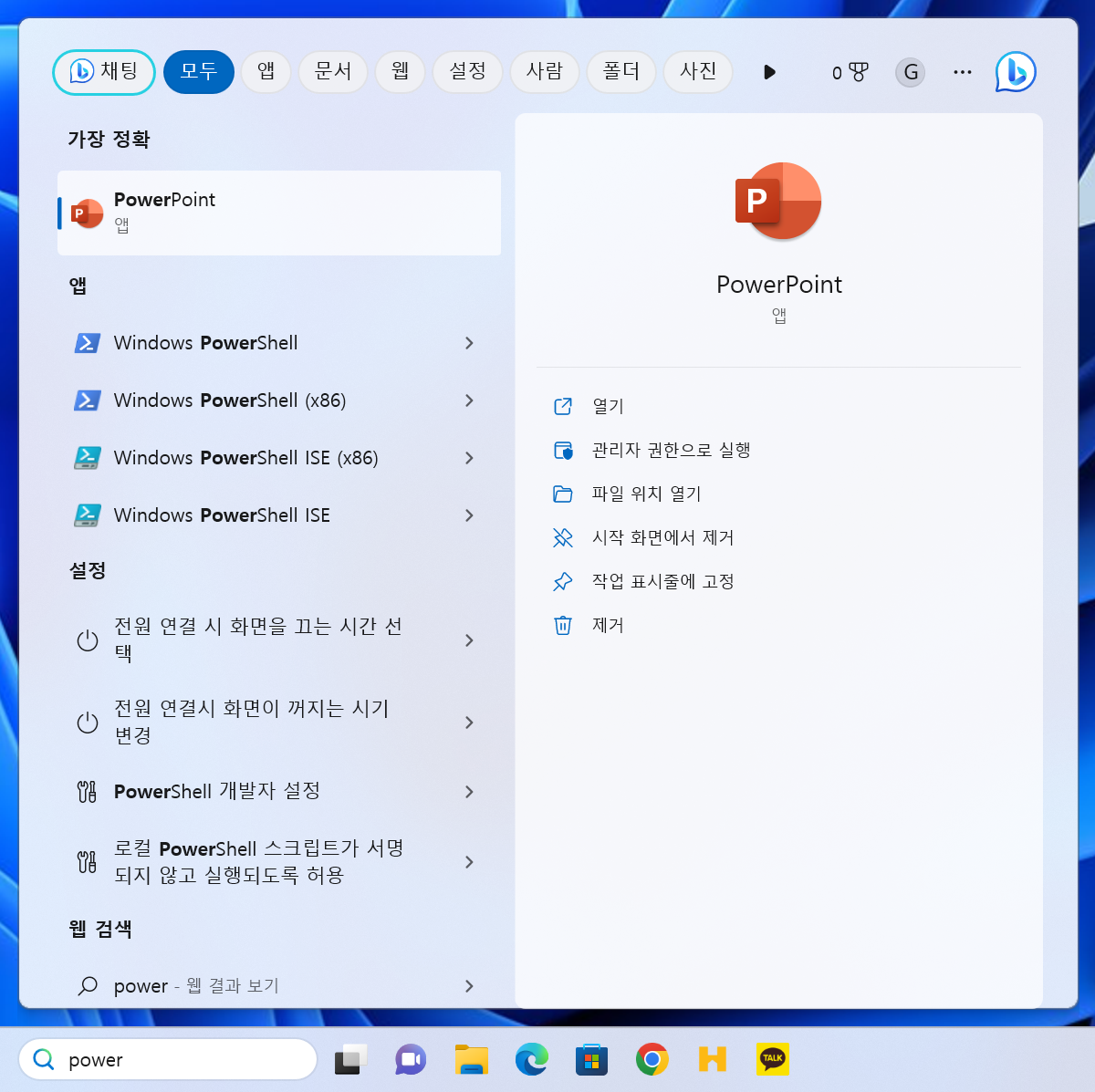Open the Bing chat icon at top right

coord(1016,72)
